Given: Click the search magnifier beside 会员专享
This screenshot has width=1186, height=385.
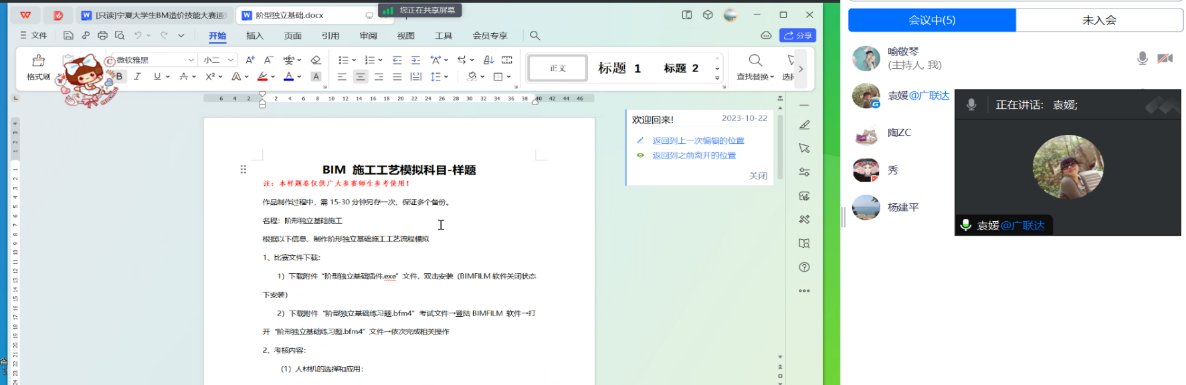Looking at the screenshot, I should click(535, 36).
